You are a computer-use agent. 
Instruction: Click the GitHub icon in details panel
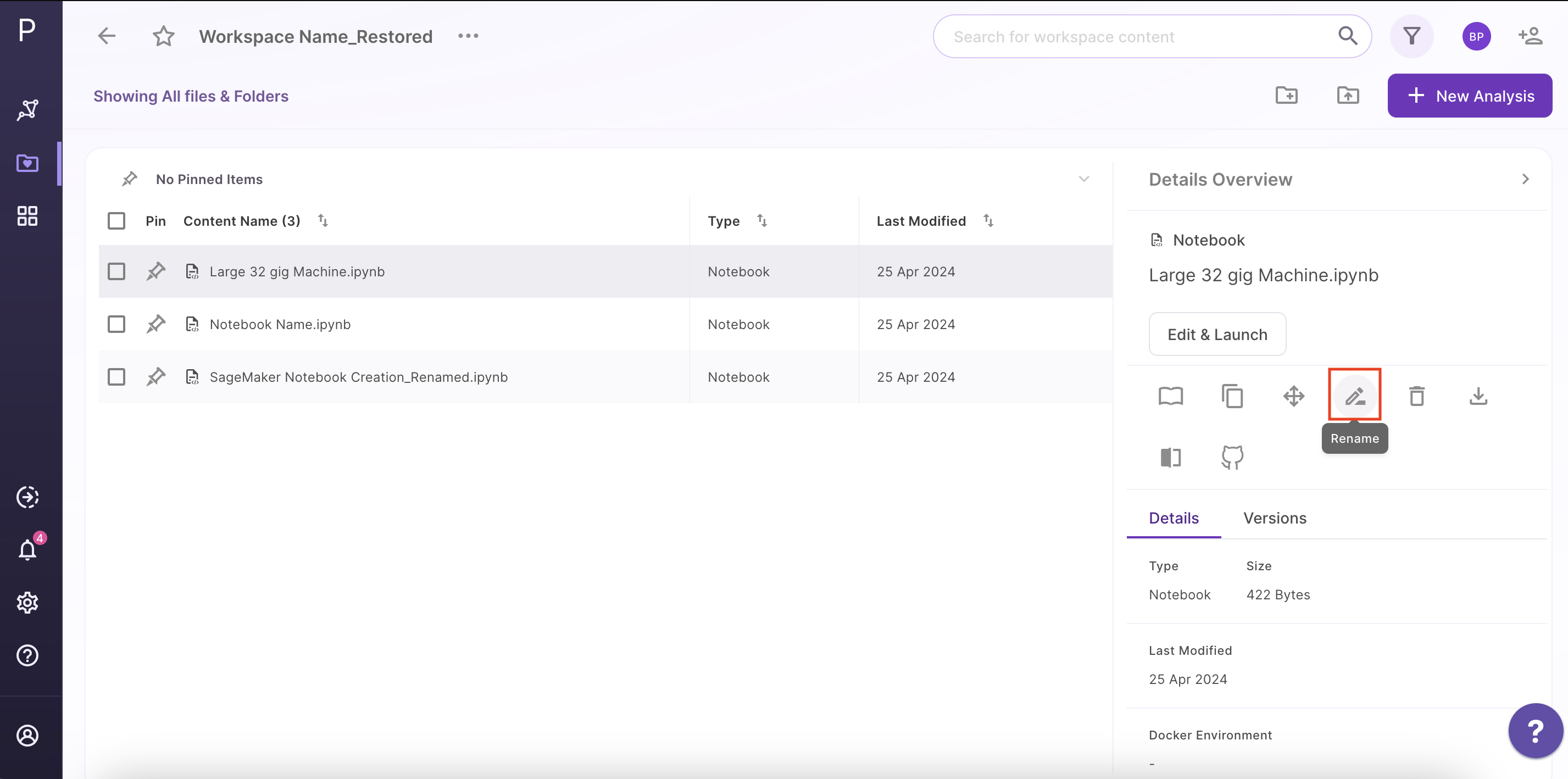point(1232,457)
